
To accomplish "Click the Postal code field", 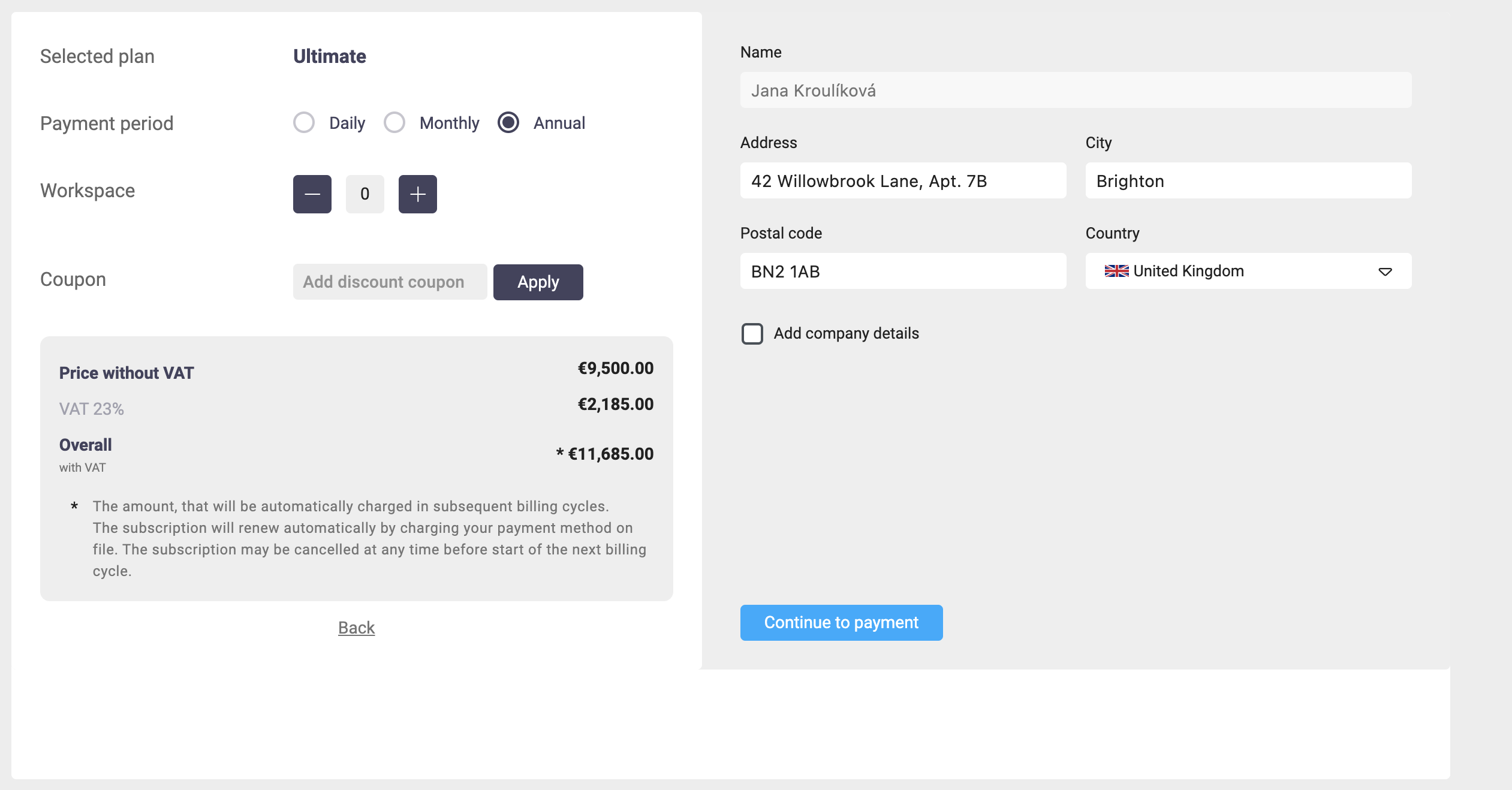I will click(903, 272).
